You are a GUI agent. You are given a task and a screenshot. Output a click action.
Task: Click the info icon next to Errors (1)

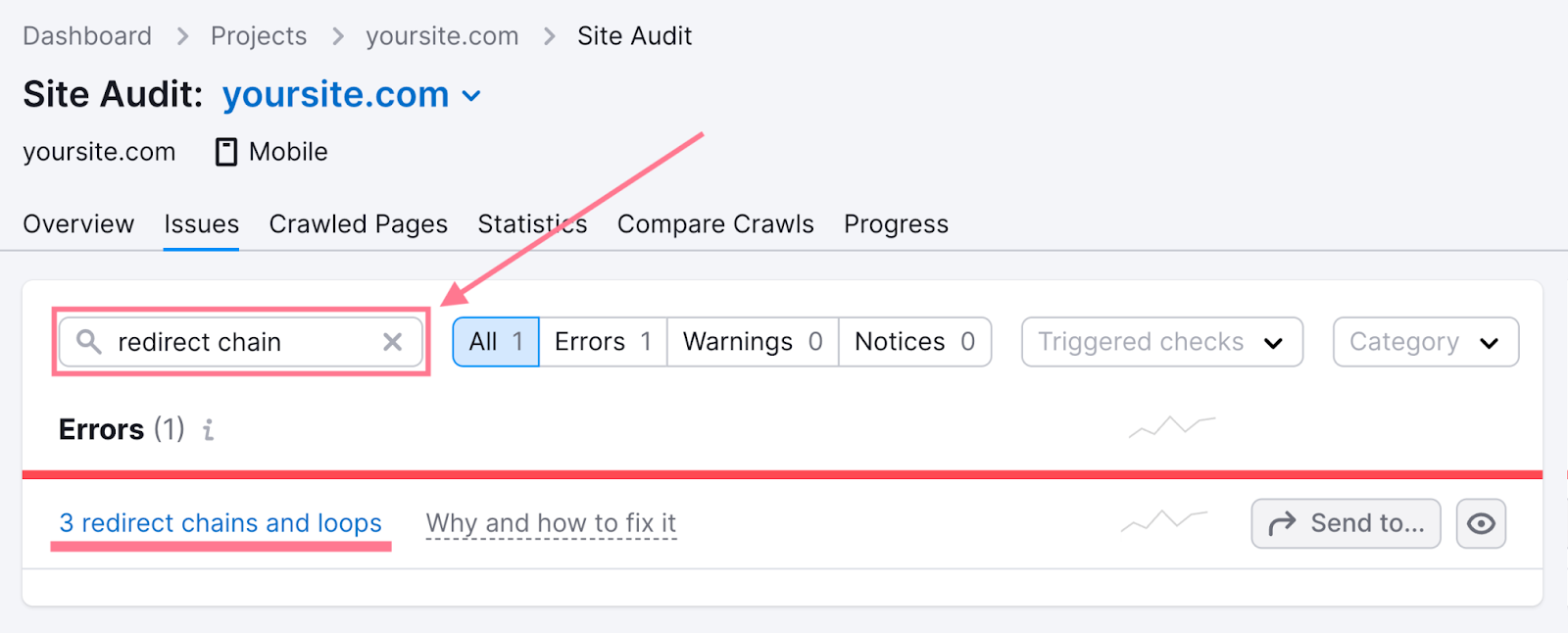pos(207,429)
